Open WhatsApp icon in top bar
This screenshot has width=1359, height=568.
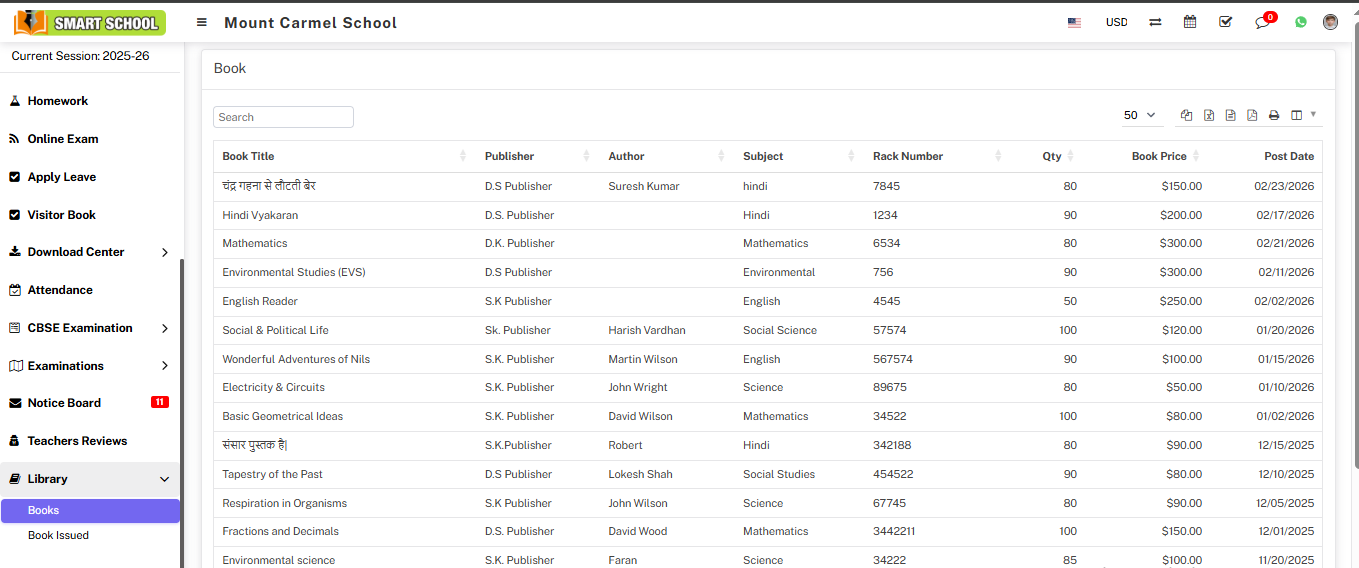[1300, 22]
